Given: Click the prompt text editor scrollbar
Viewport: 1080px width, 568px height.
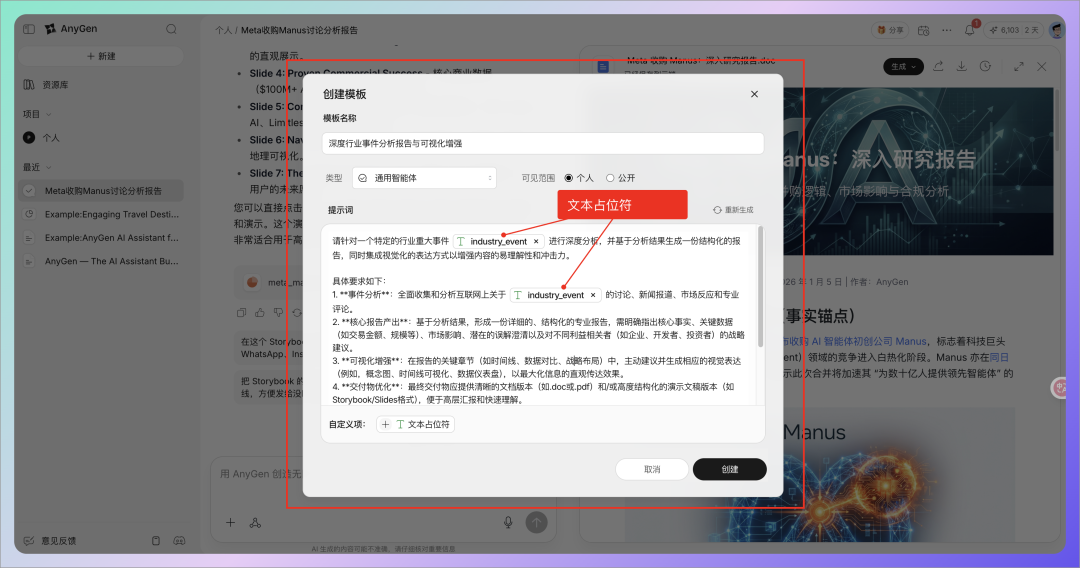Looking at the screenshot, I should (x=760, y=286).
